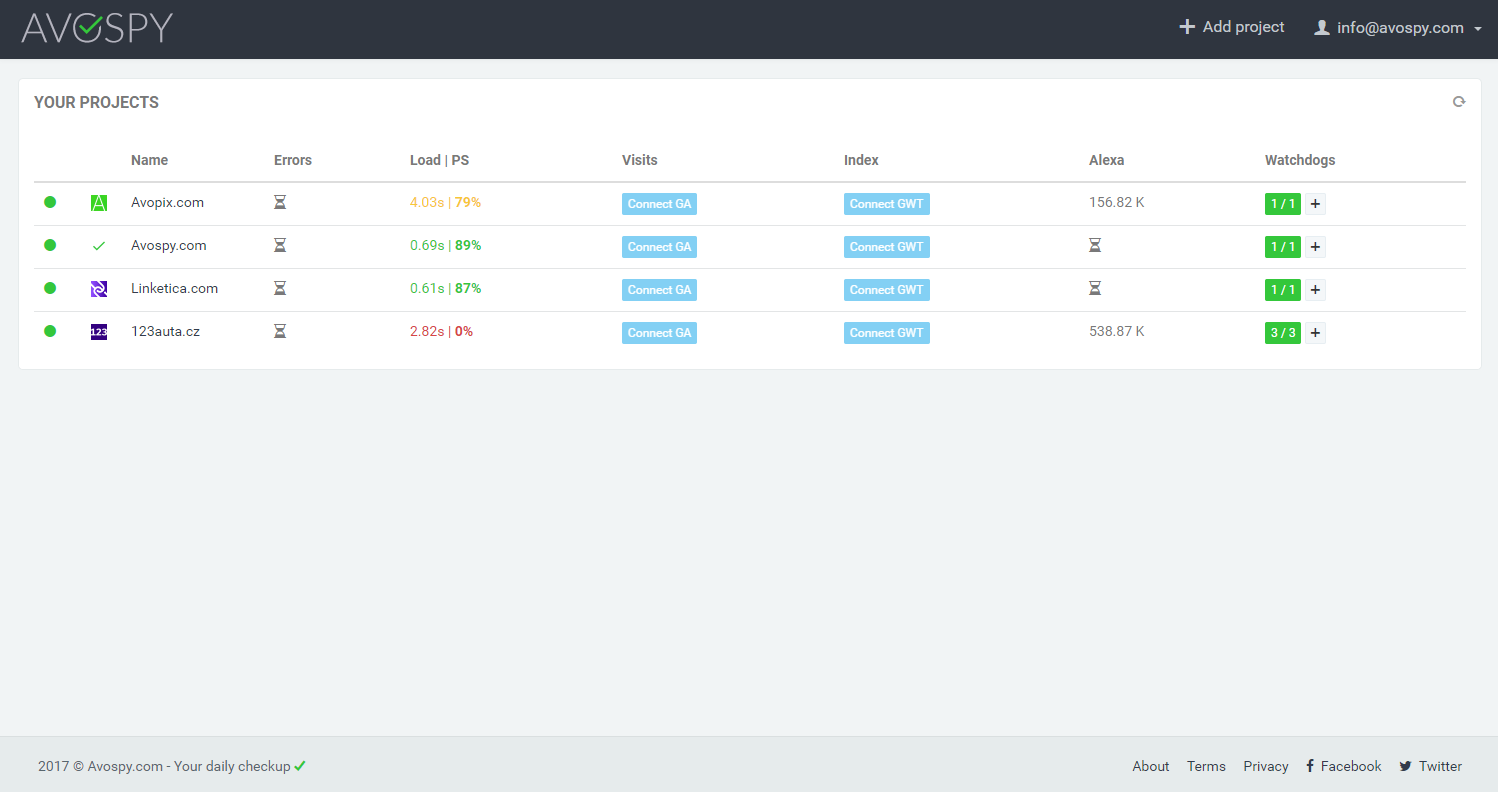
Task: Open the Terms footer link
Action: 1206,766
